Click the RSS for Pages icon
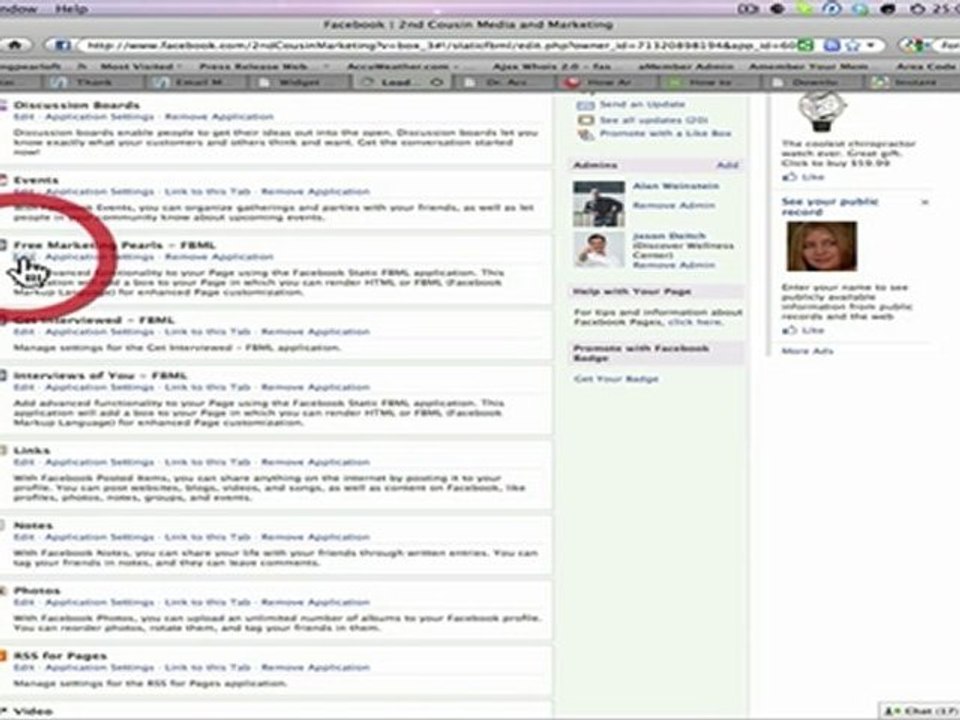The width and height of the screenshot is (960, 720). [x=3, y=656]
